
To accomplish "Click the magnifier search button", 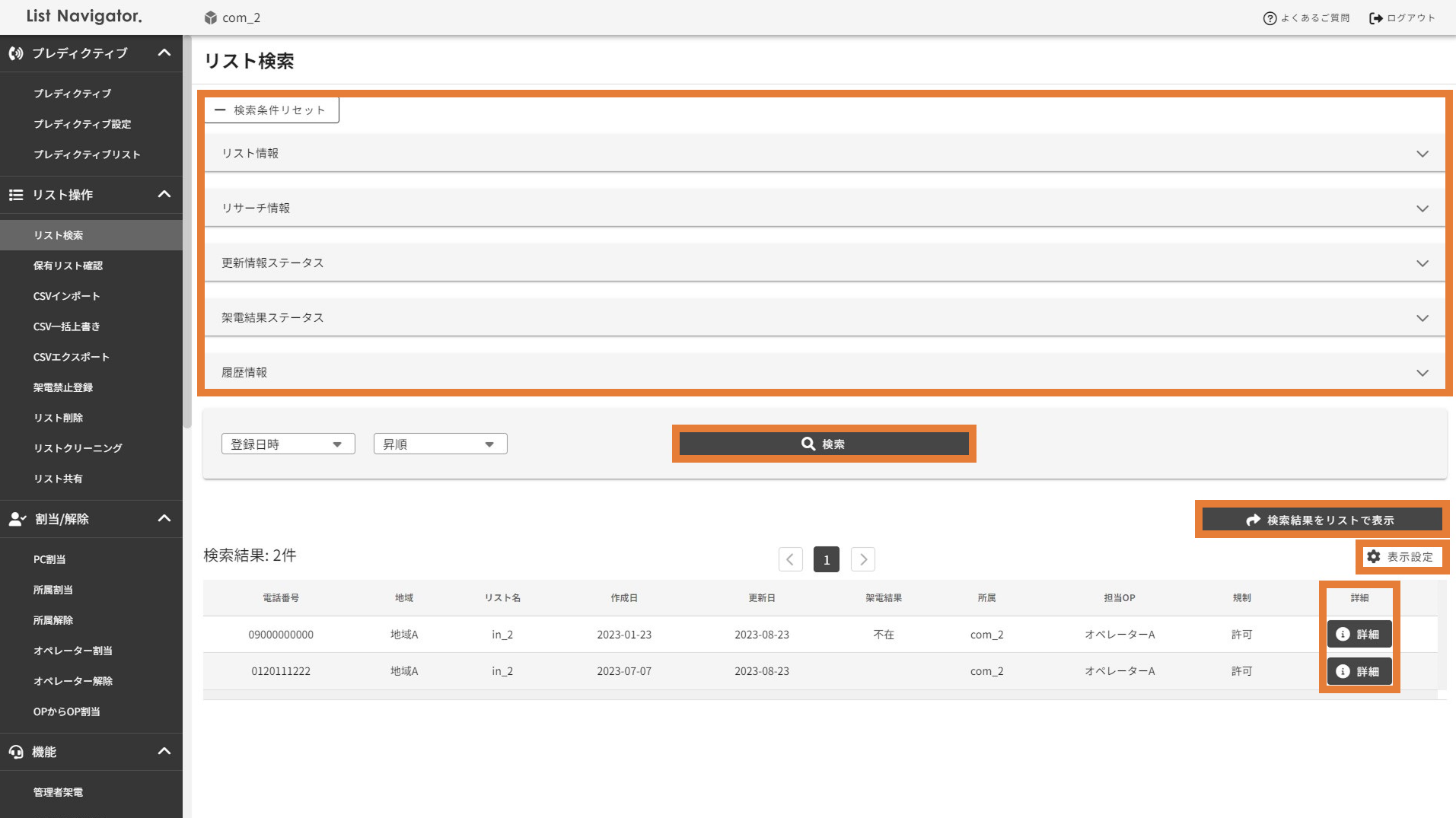I will tap(824, 444).
